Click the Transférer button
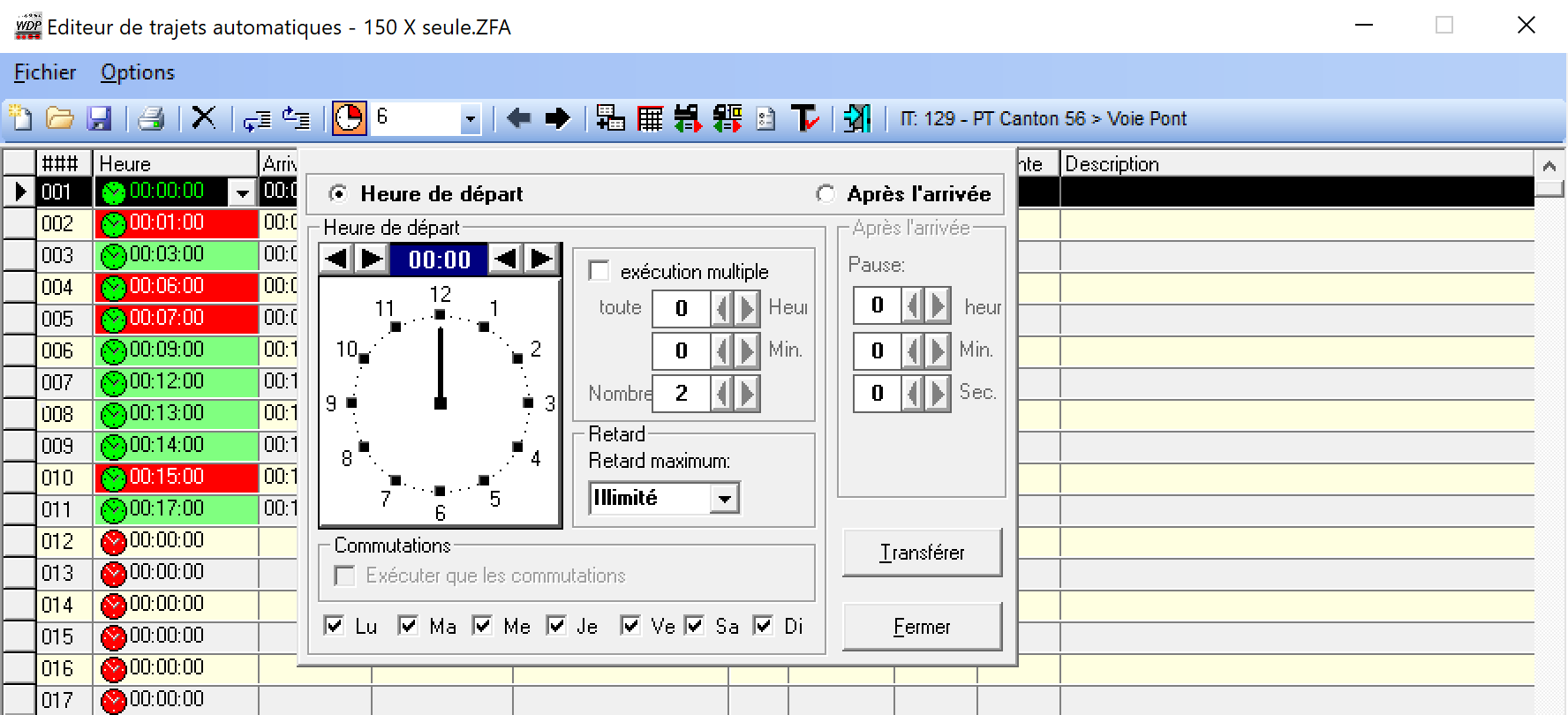Viewport: 1568px width, 715px height. (x=922, y=553)
